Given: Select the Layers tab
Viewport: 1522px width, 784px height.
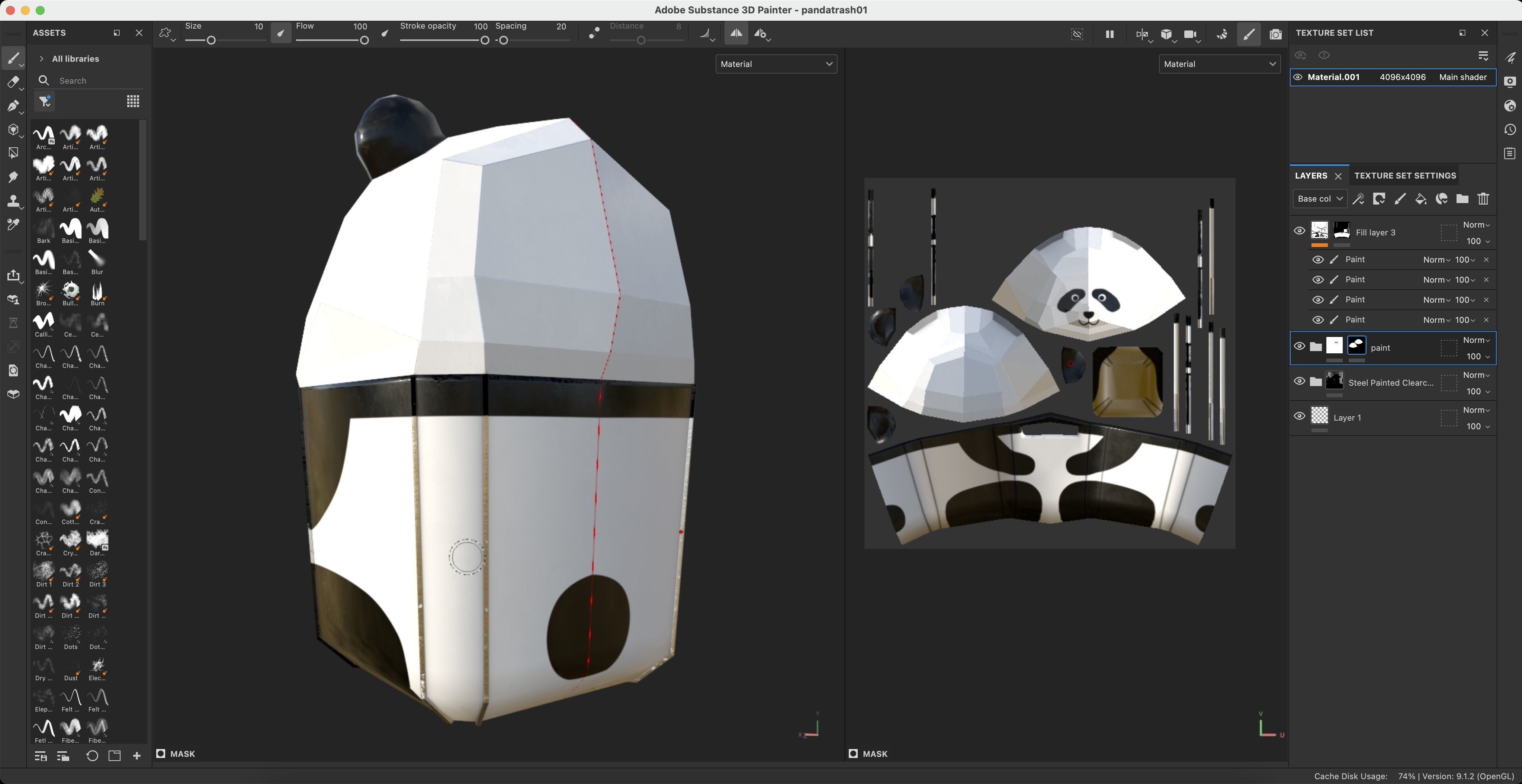Looking at the screenshot, I should tap(1311, 176).
